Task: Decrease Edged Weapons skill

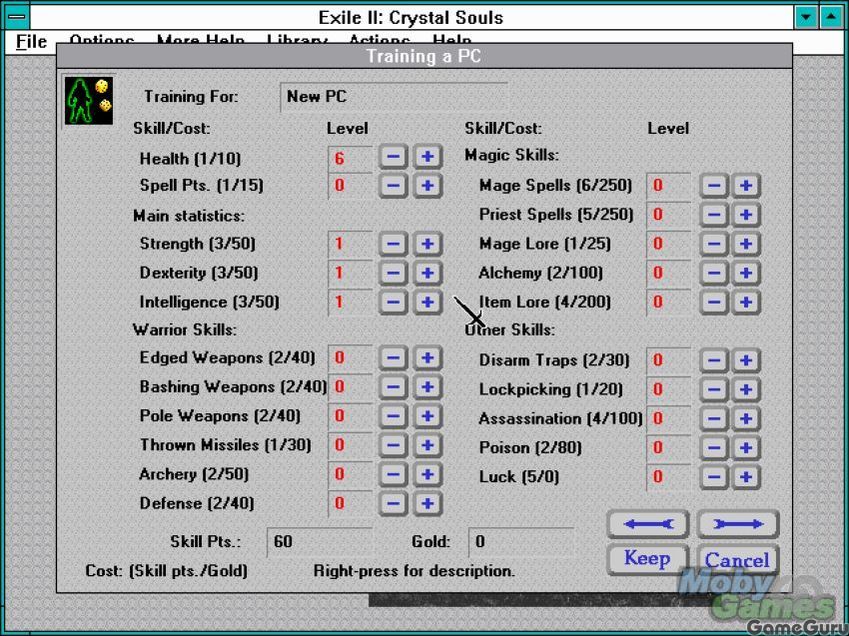Action: click(x=394, y=358)
